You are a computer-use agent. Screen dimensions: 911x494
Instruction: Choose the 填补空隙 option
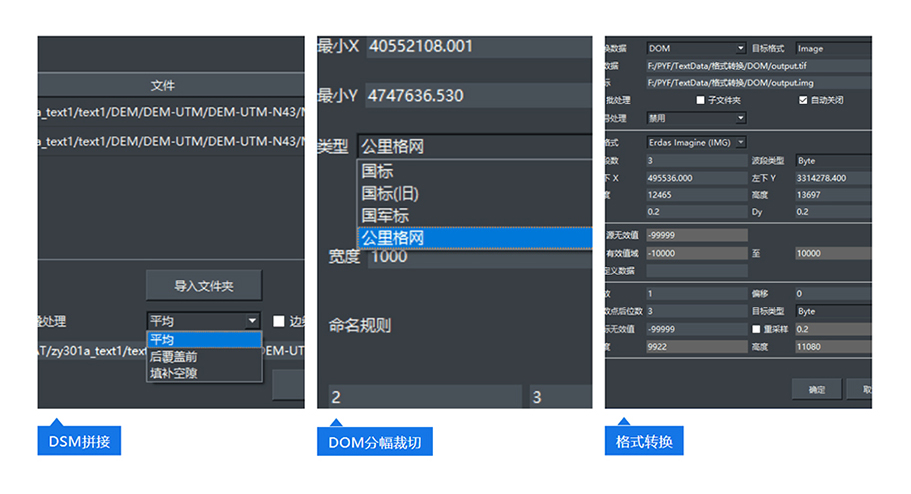click(x=174, y=373)
